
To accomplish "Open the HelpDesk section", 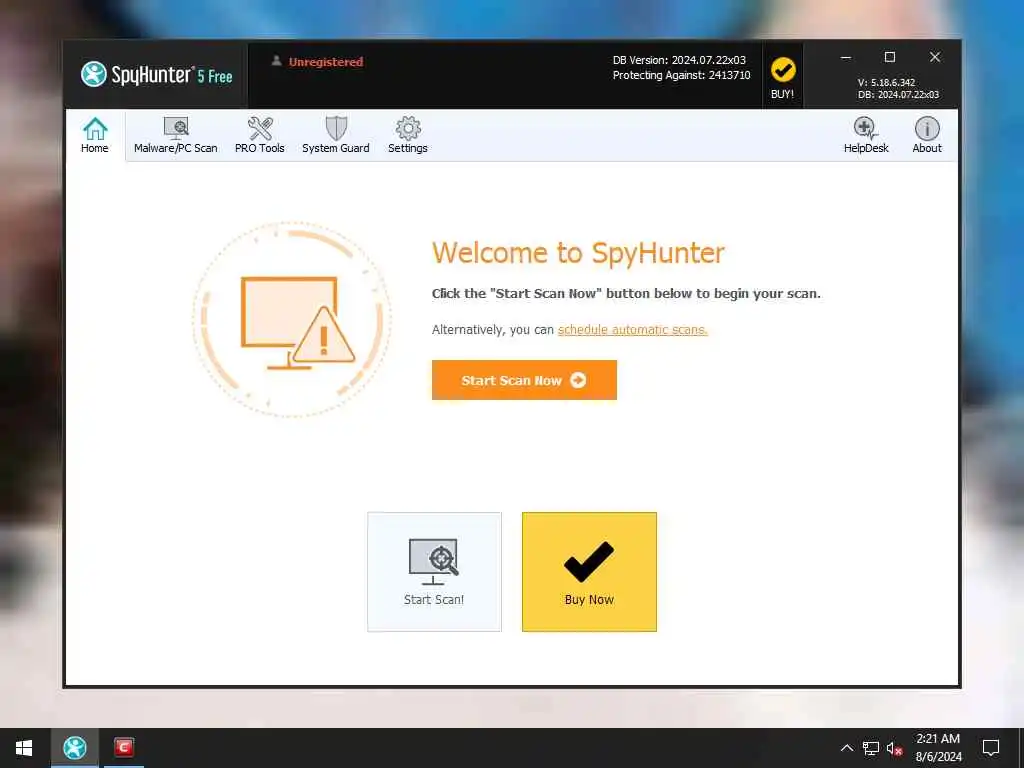I will tap(866, 135).
